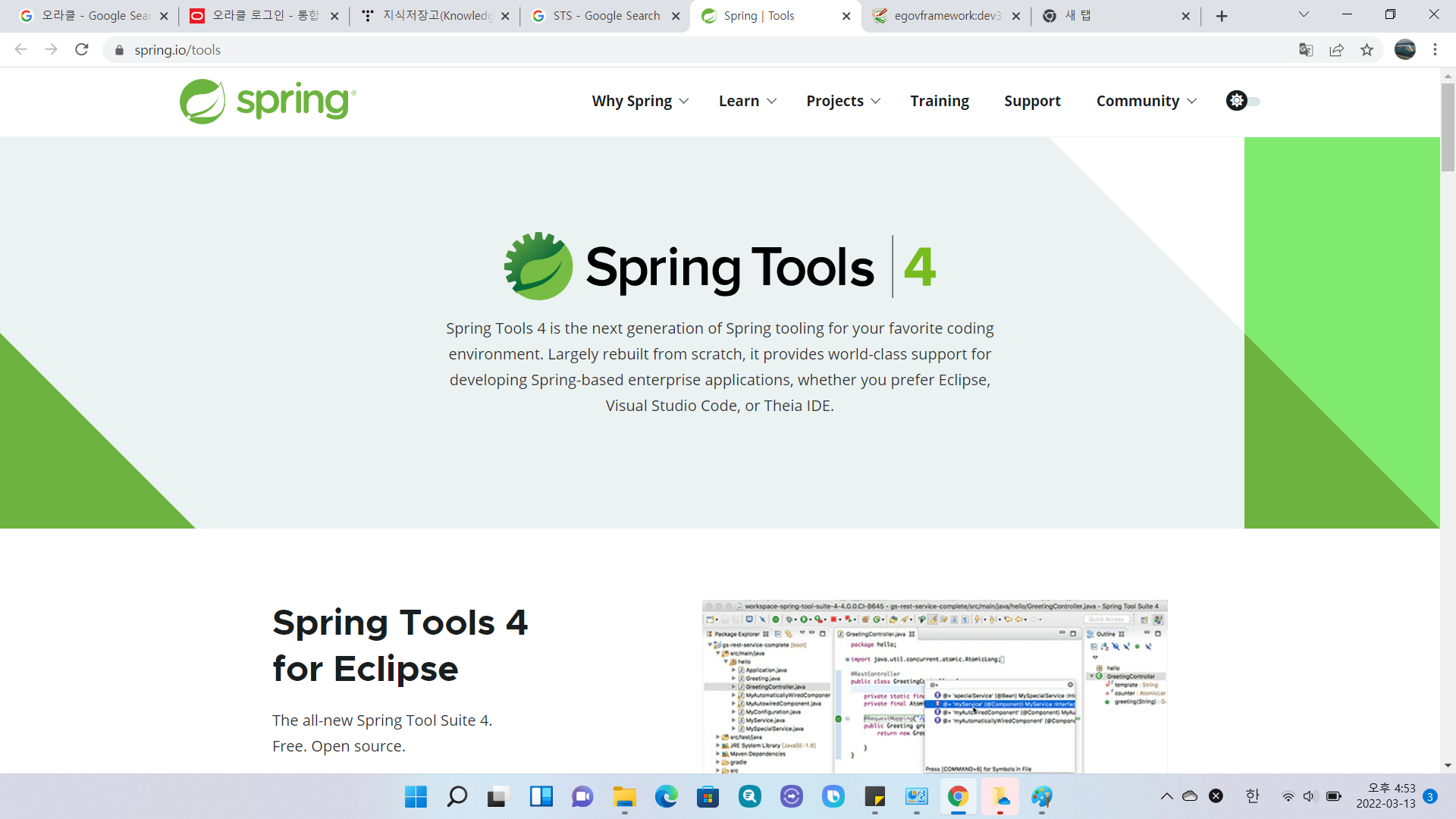Expand the Projects navigation dropdown

843,101
